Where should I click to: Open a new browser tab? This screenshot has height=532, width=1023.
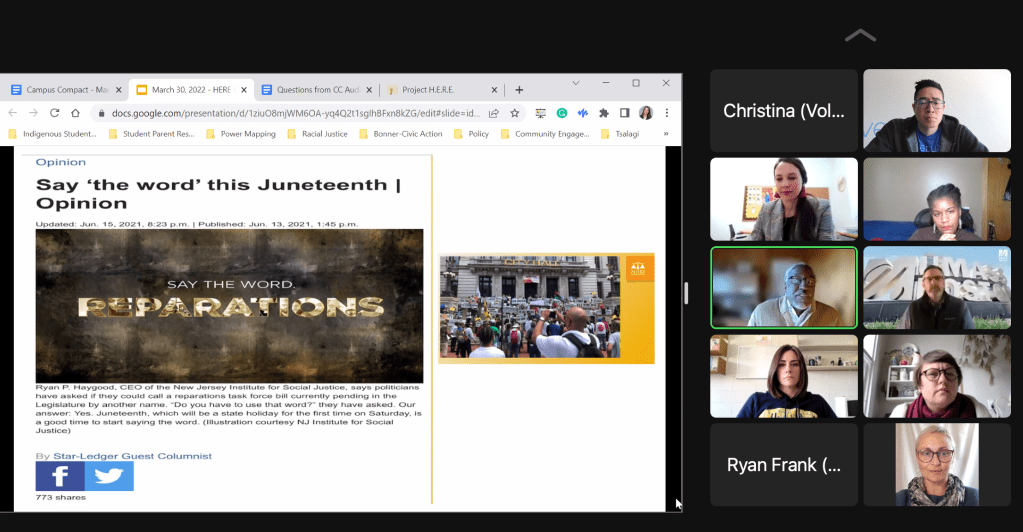coord(519,90)
